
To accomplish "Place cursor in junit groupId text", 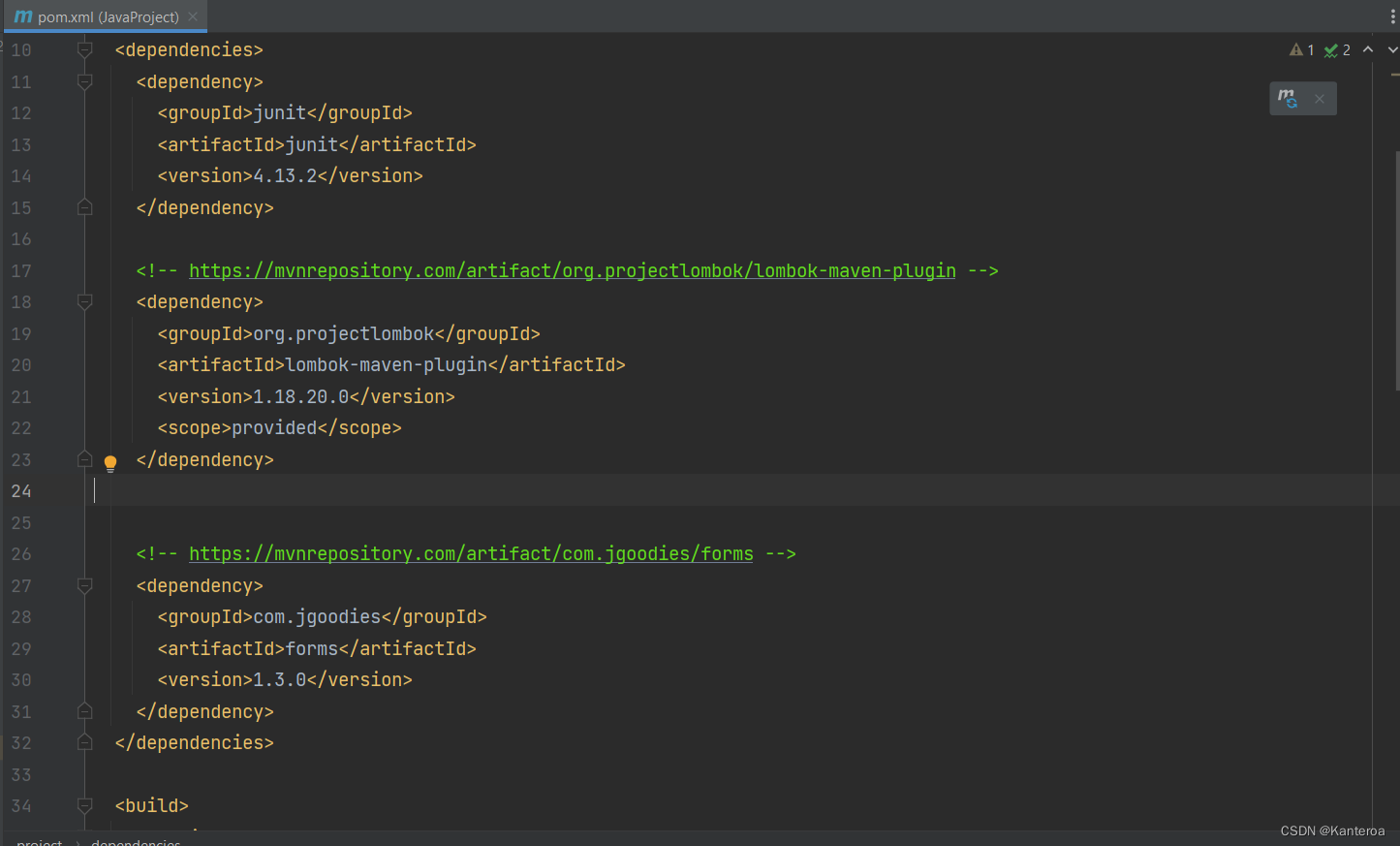I will [x=280, y=113].
